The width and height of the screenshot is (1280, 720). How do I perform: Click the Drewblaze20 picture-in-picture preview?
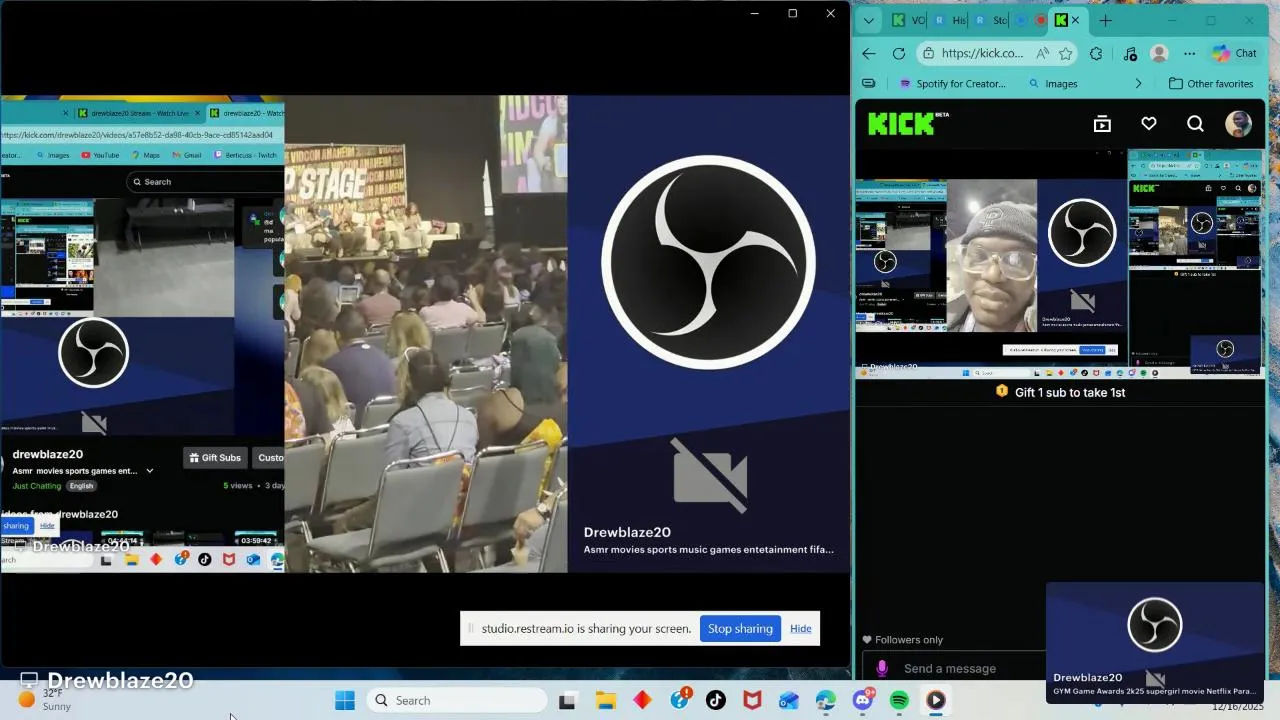[1155, 642]
